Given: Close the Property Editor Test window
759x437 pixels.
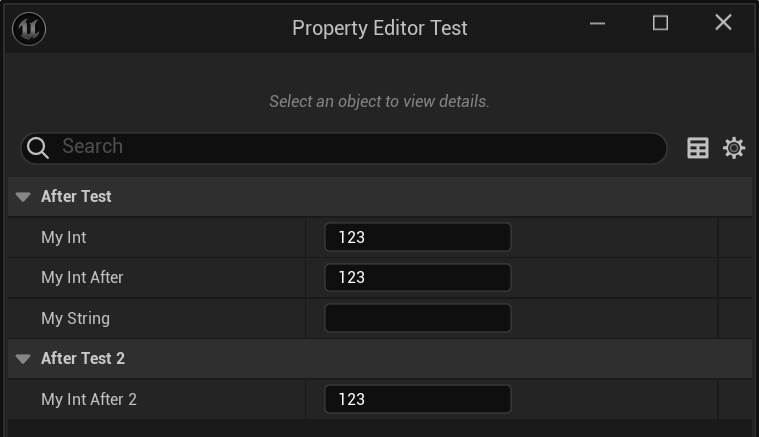Looking at the screenshot, I should point(723,23).
